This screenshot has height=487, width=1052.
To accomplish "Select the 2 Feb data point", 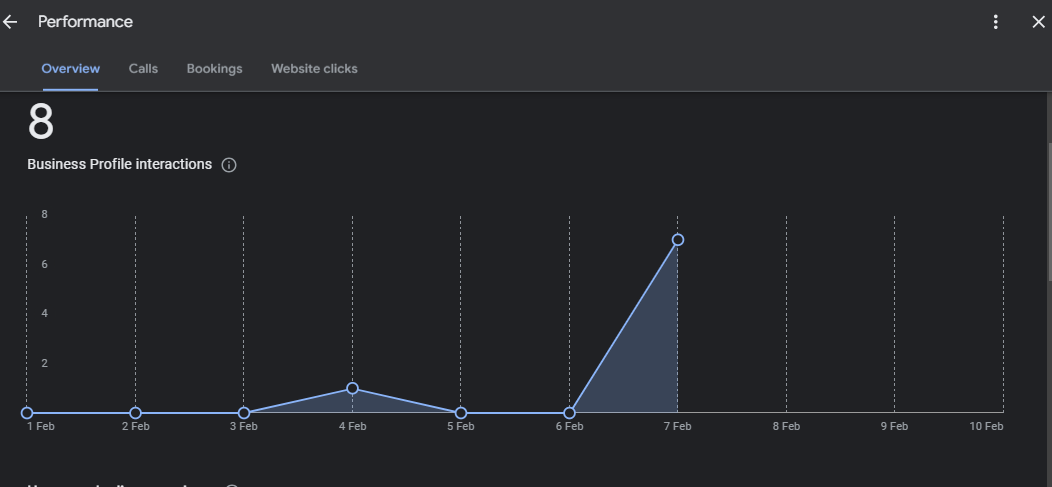I will pos(135,413).
